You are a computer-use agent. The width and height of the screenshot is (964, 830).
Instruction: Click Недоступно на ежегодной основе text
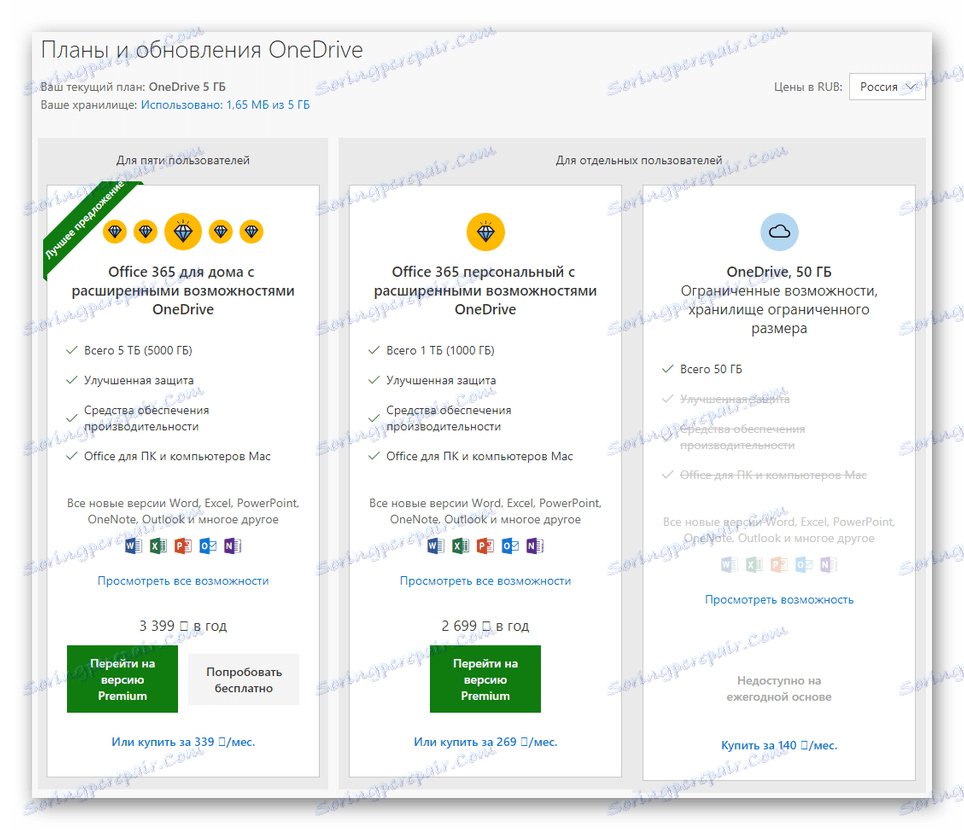click(780, 689)
